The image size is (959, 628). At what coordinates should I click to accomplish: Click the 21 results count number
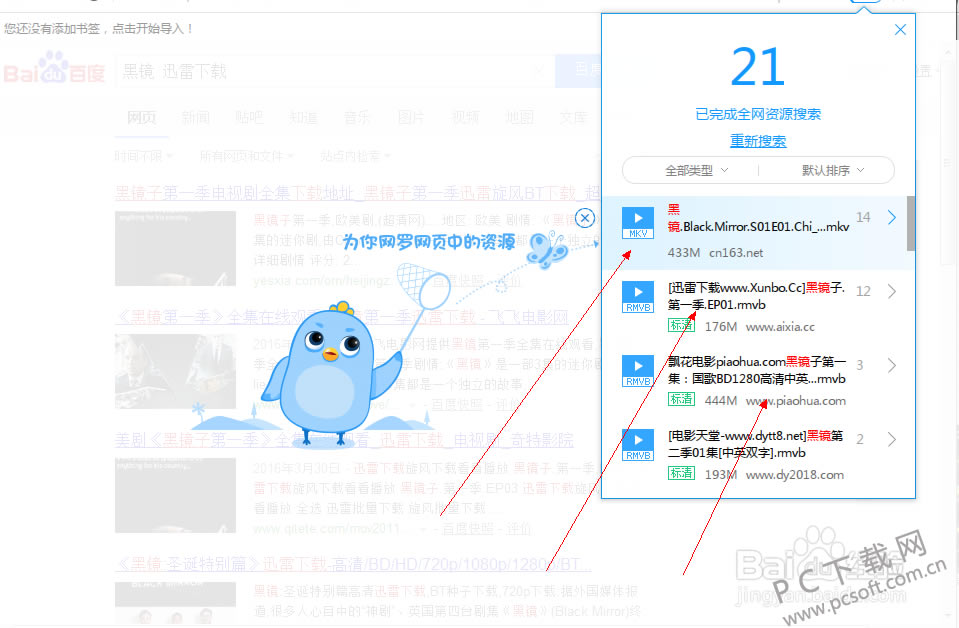[x=758, y=67]
